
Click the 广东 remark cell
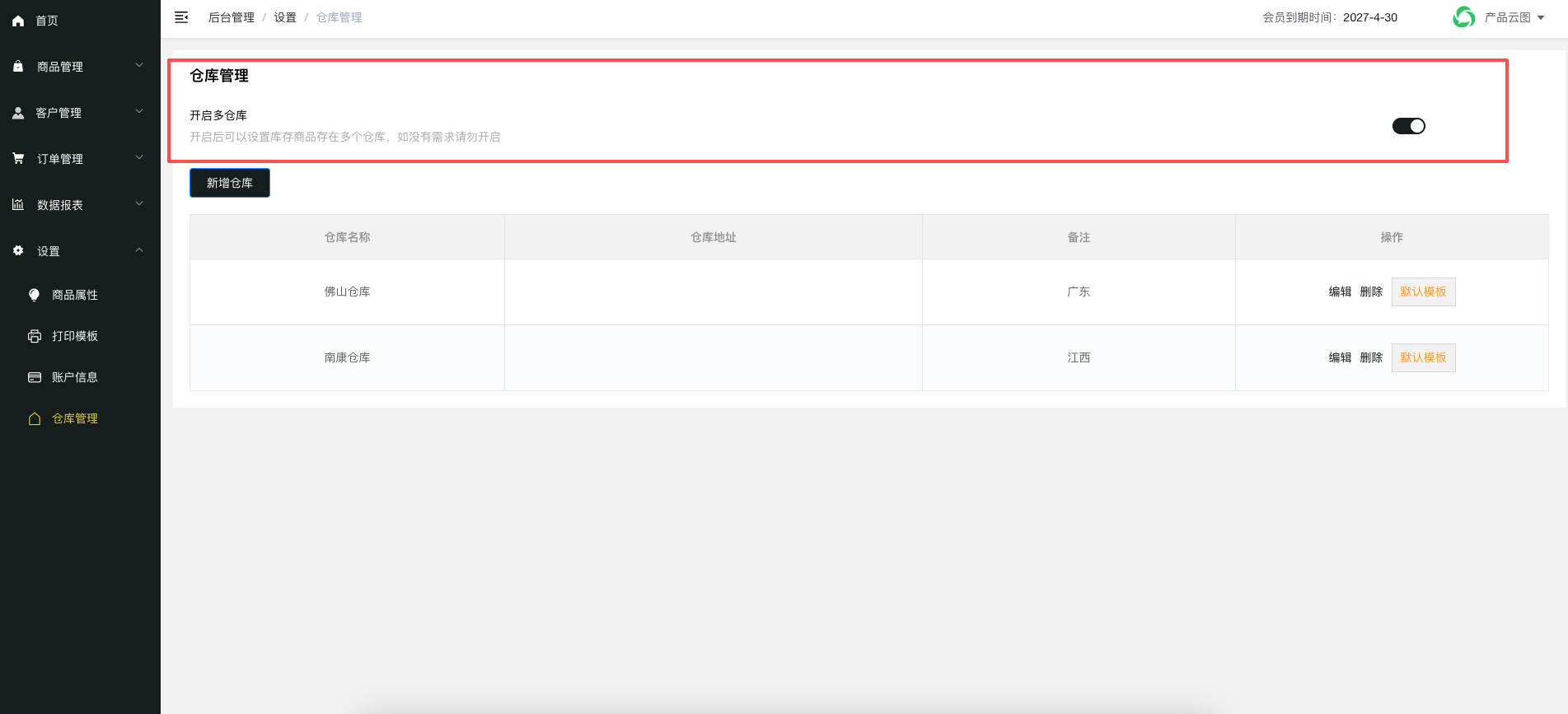(x=1079, y=292)
